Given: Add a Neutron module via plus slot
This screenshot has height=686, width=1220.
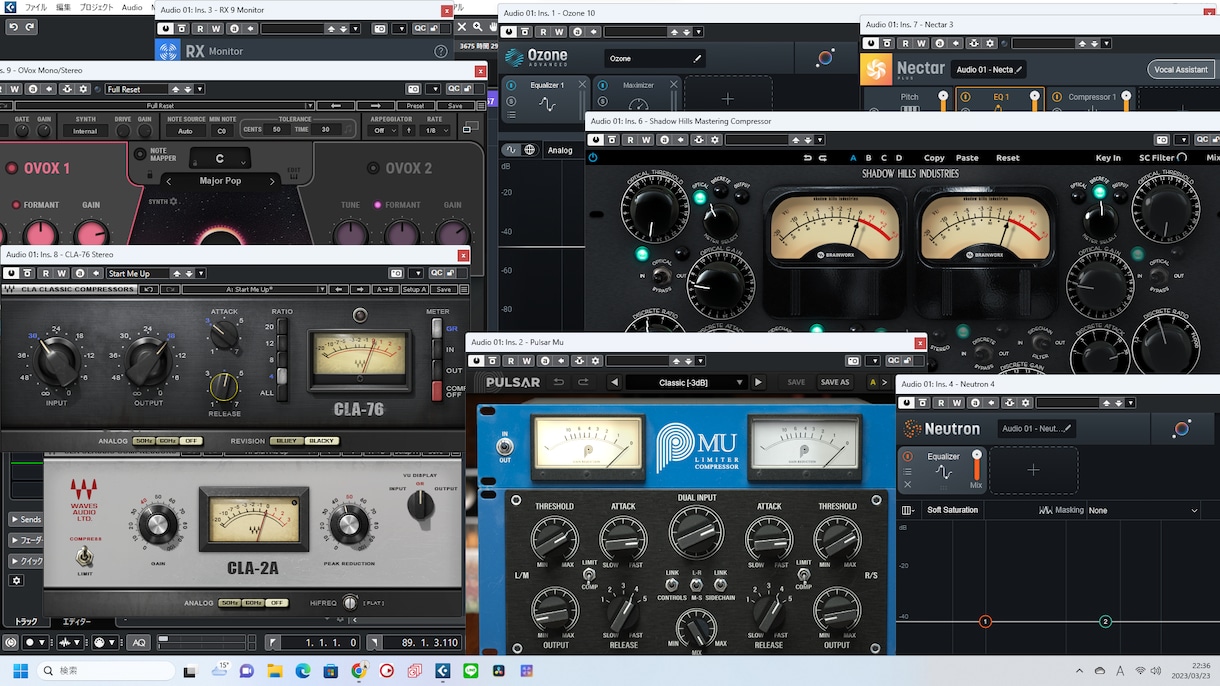Looking at the screenshot, I should [x=1033, y=470].
